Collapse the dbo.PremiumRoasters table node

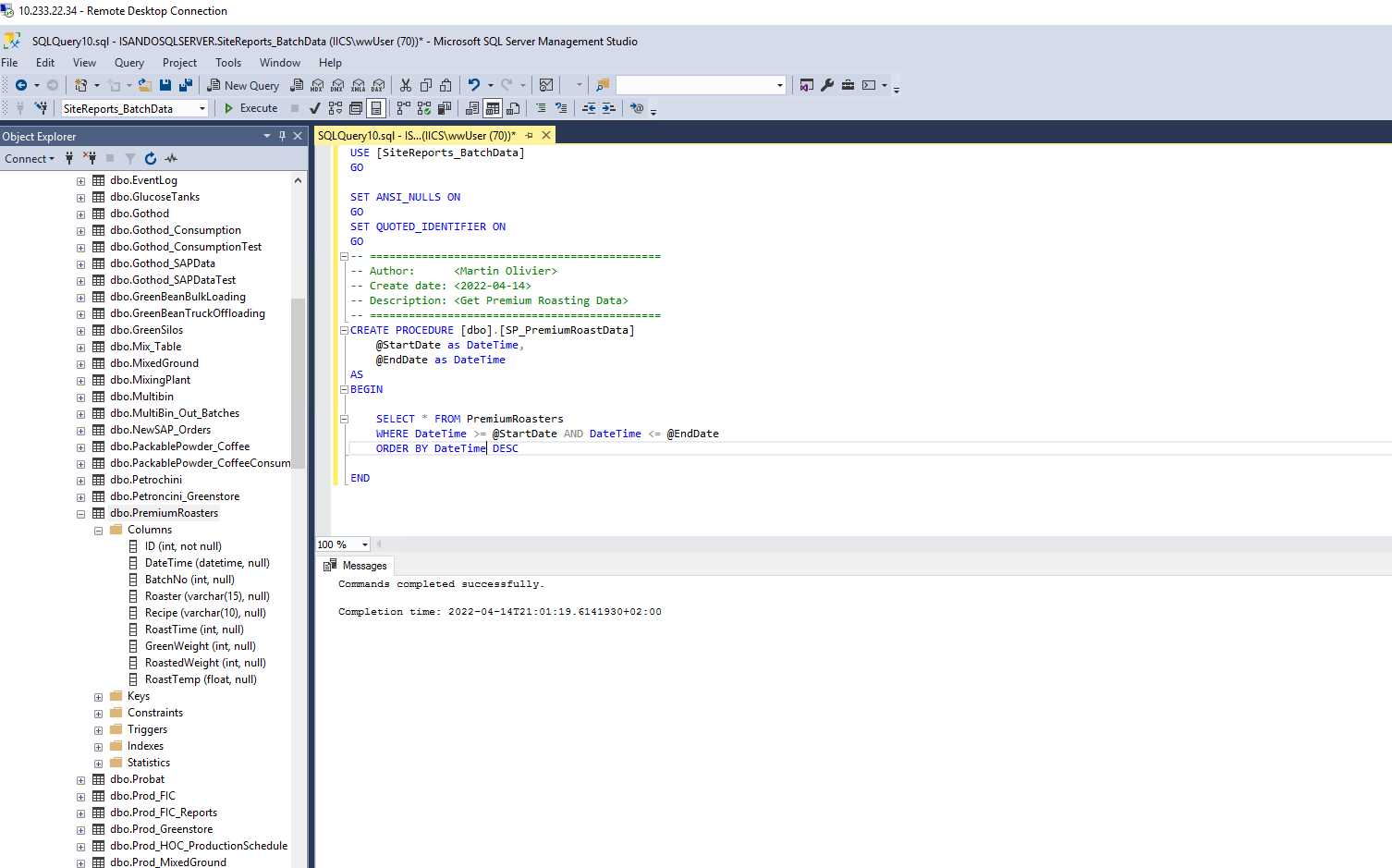point(80,514)
